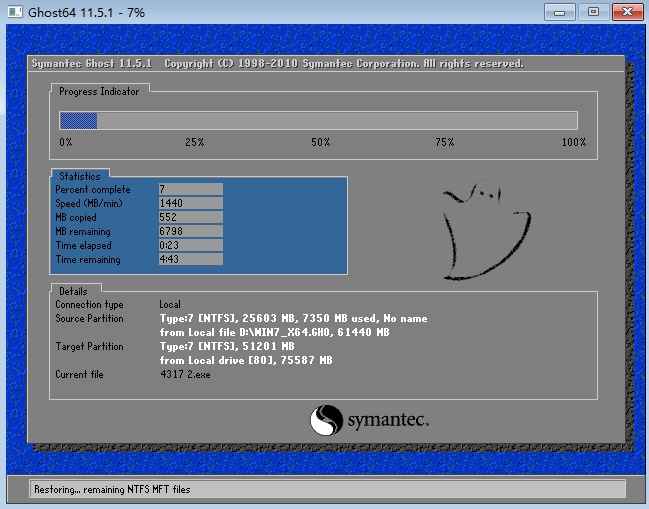This screenshot has height=509, width=649.
Task: Maximize the Ghost64 window
Action: pos(593,12)
